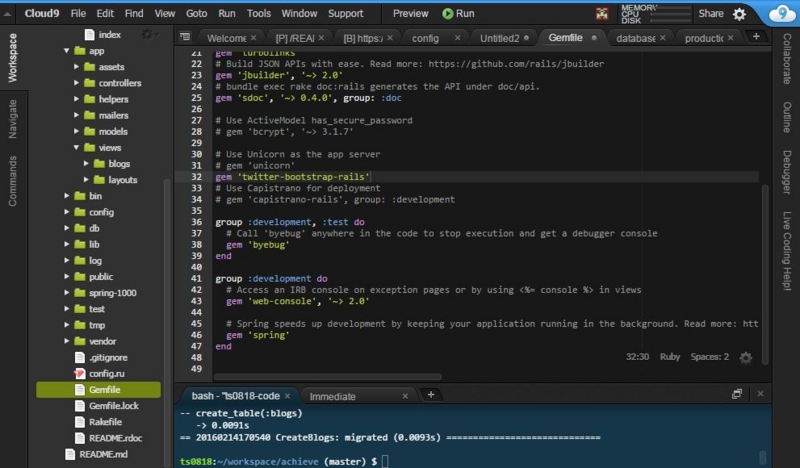Screen dimensions: 800x468
Task: Expand the blogs folder
Action: tap(86, 164)
